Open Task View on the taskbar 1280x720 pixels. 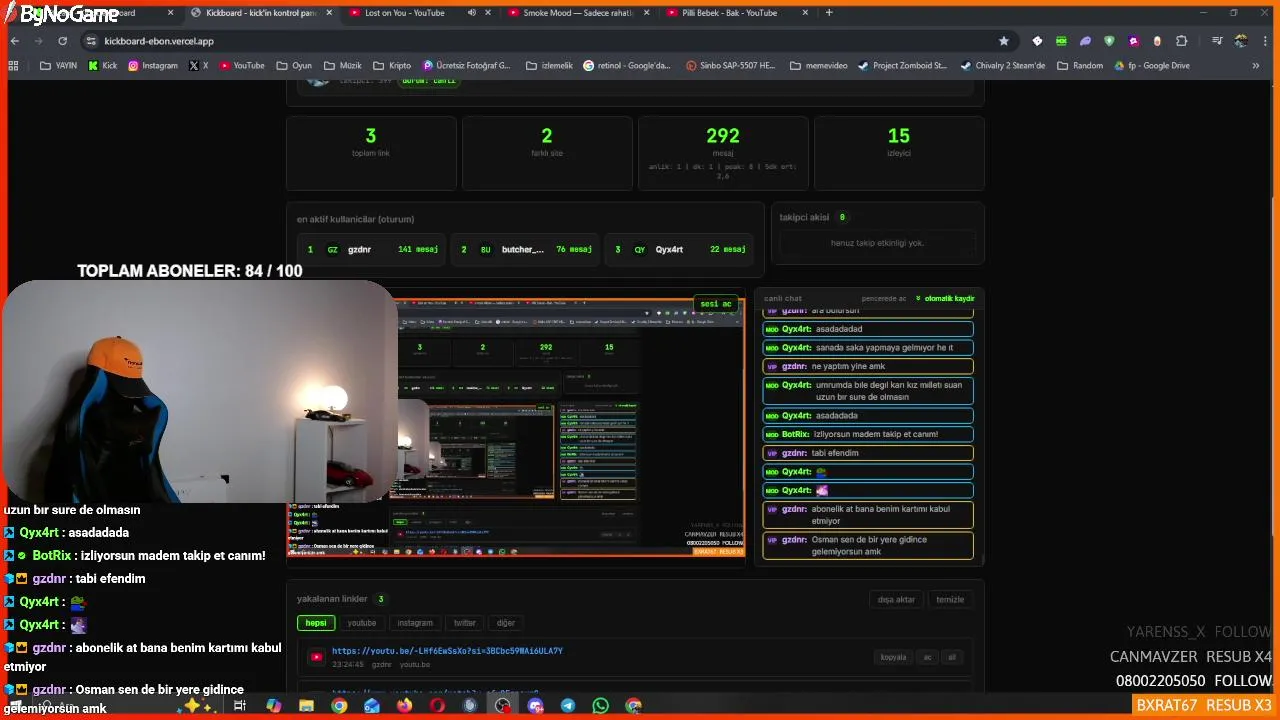pos(240,705)
